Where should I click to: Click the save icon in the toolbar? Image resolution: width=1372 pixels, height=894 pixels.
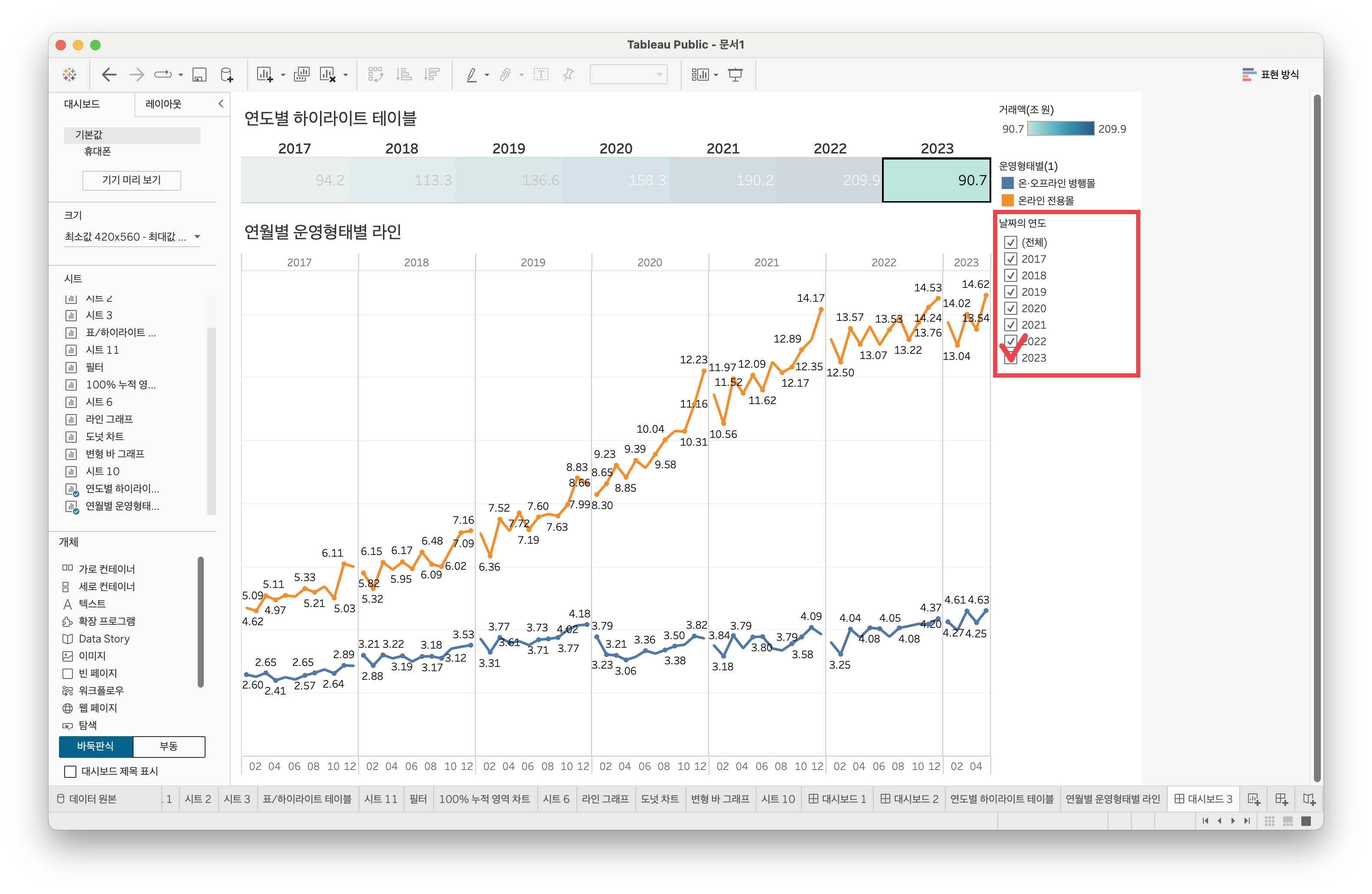199,75
